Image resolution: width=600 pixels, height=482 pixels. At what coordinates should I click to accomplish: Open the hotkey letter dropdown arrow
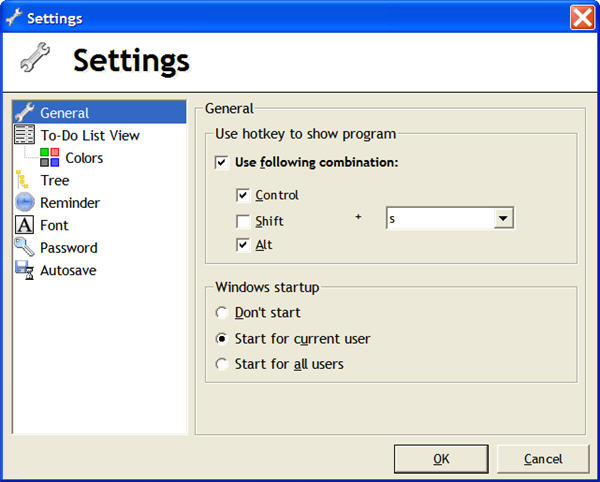pyautogui.click(x=503, y=218)
